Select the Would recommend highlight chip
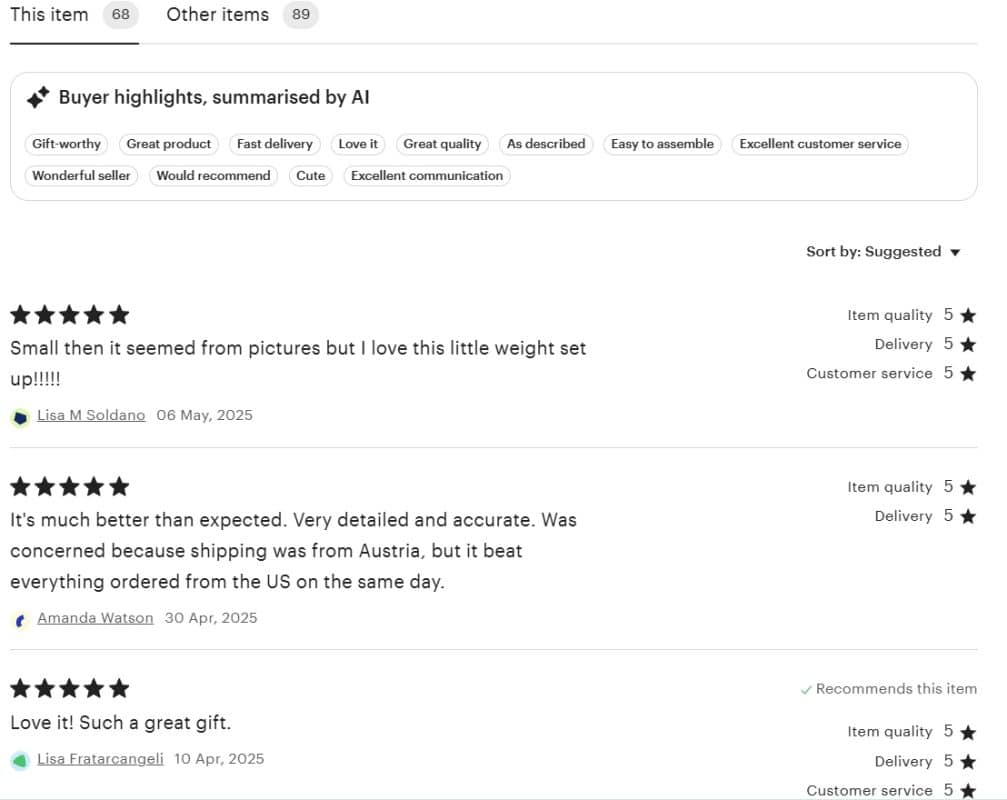1007x800 pixels. pos(213,175)
